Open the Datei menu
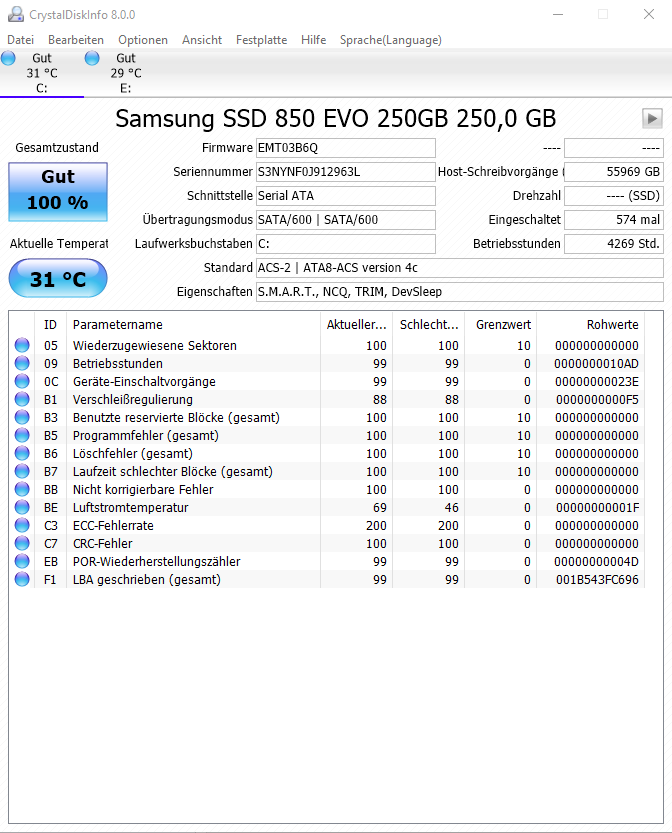This screenshot has height=833, width=672. pos(21,40)
